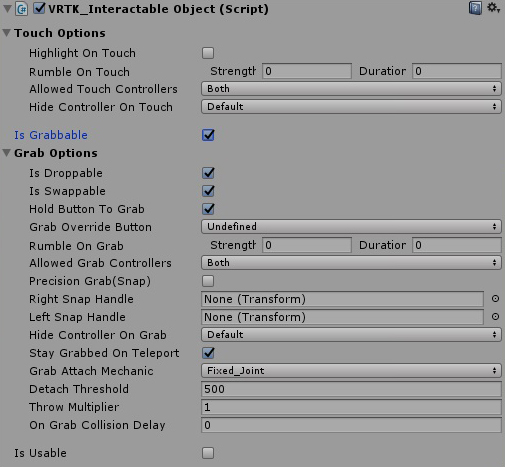Screen dimensions: 505x467
Task: Click the Right Snap Handle transform field
Action: 342,299
